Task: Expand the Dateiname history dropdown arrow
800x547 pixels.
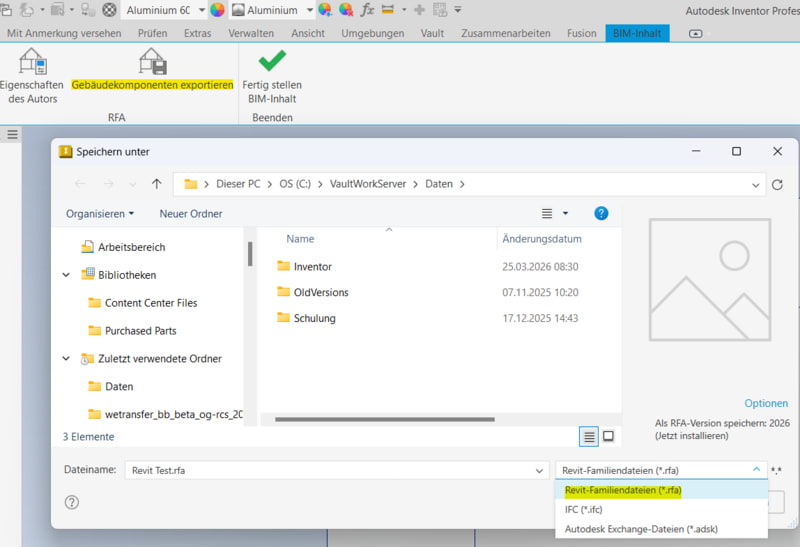Action: [539, 470]
